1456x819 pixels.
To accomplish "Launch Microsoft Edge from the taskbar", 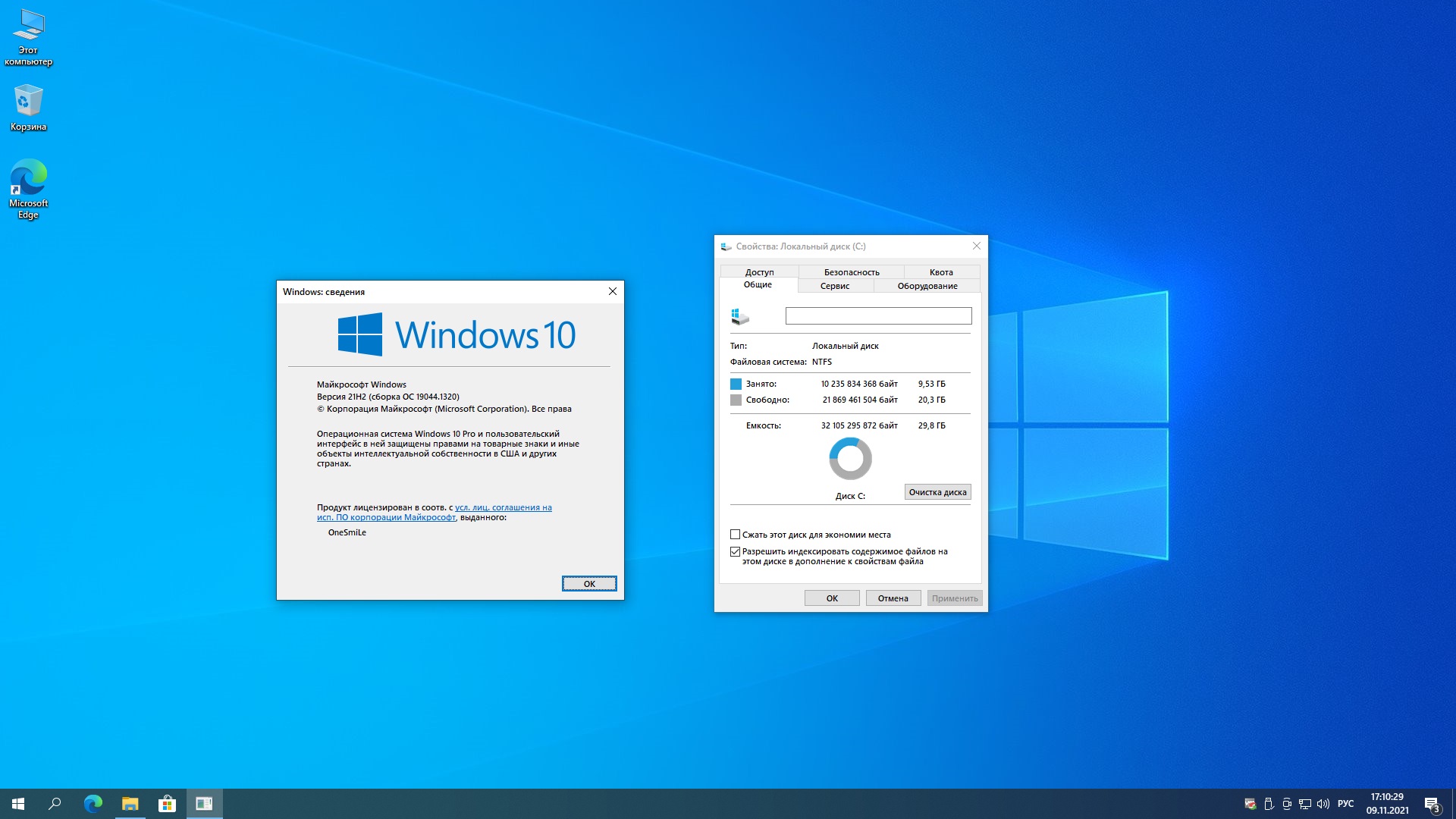I will [93, 804].
